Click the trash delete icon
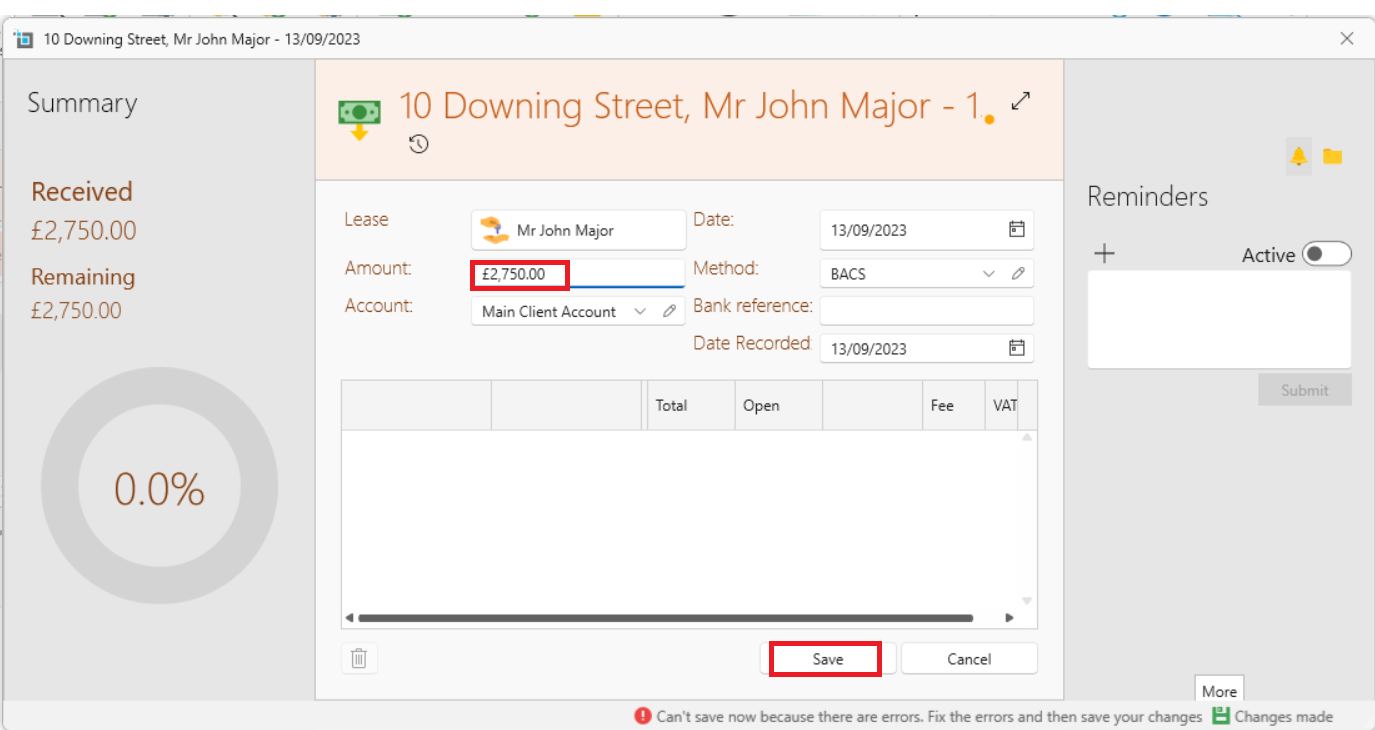 click(360, 658)
